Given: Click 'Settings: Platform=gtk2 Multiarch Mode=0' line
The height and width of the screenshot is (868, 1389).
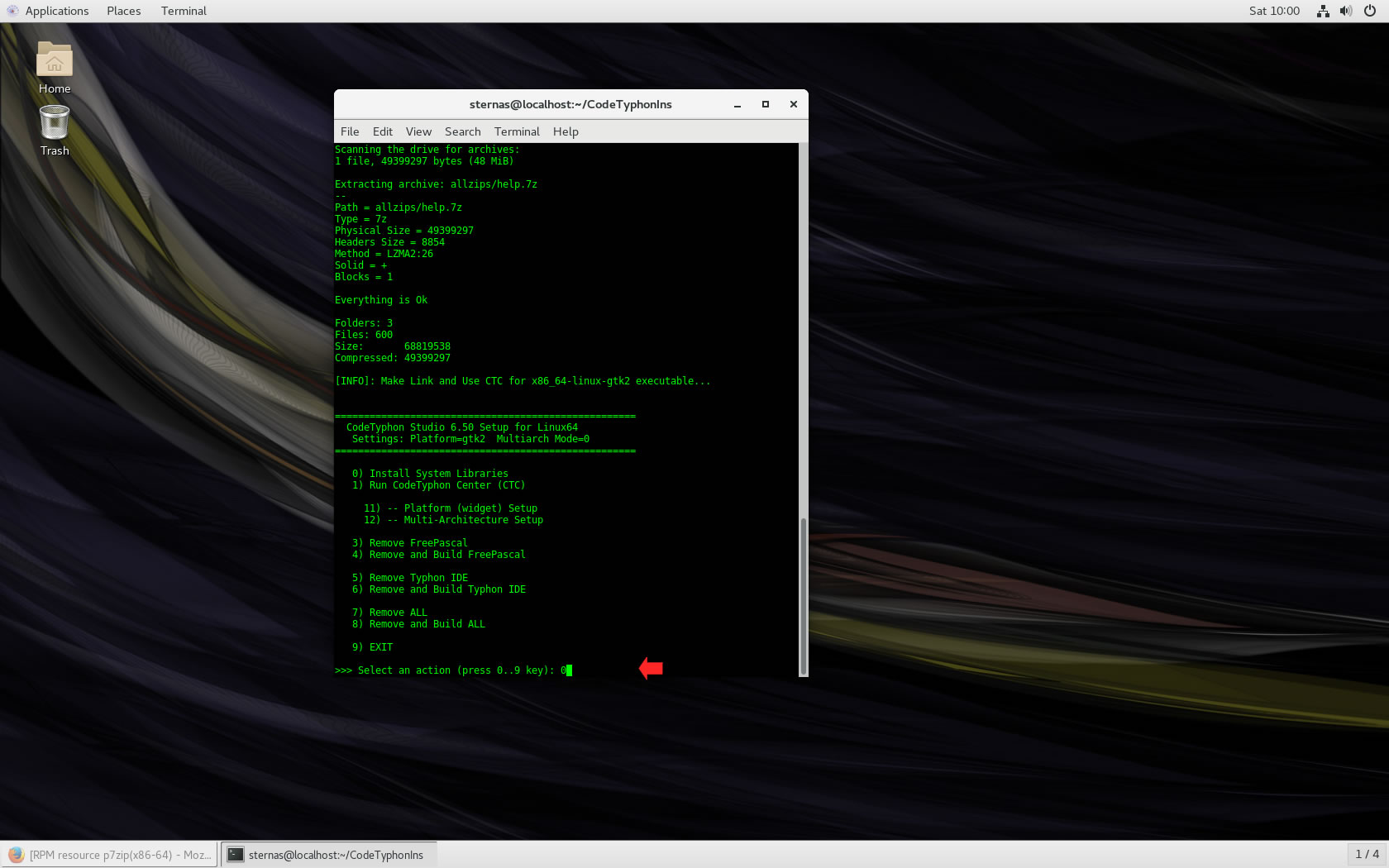Looking at the screenshot, I should [470, 439].
